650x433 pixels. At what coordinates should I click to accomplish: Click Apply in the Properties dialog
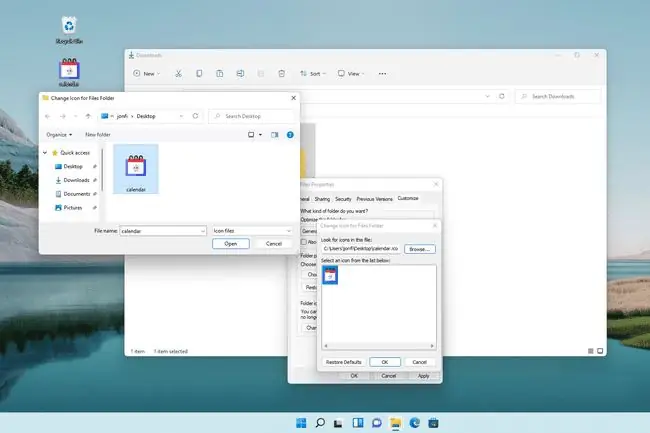click(x=423, y=376)
